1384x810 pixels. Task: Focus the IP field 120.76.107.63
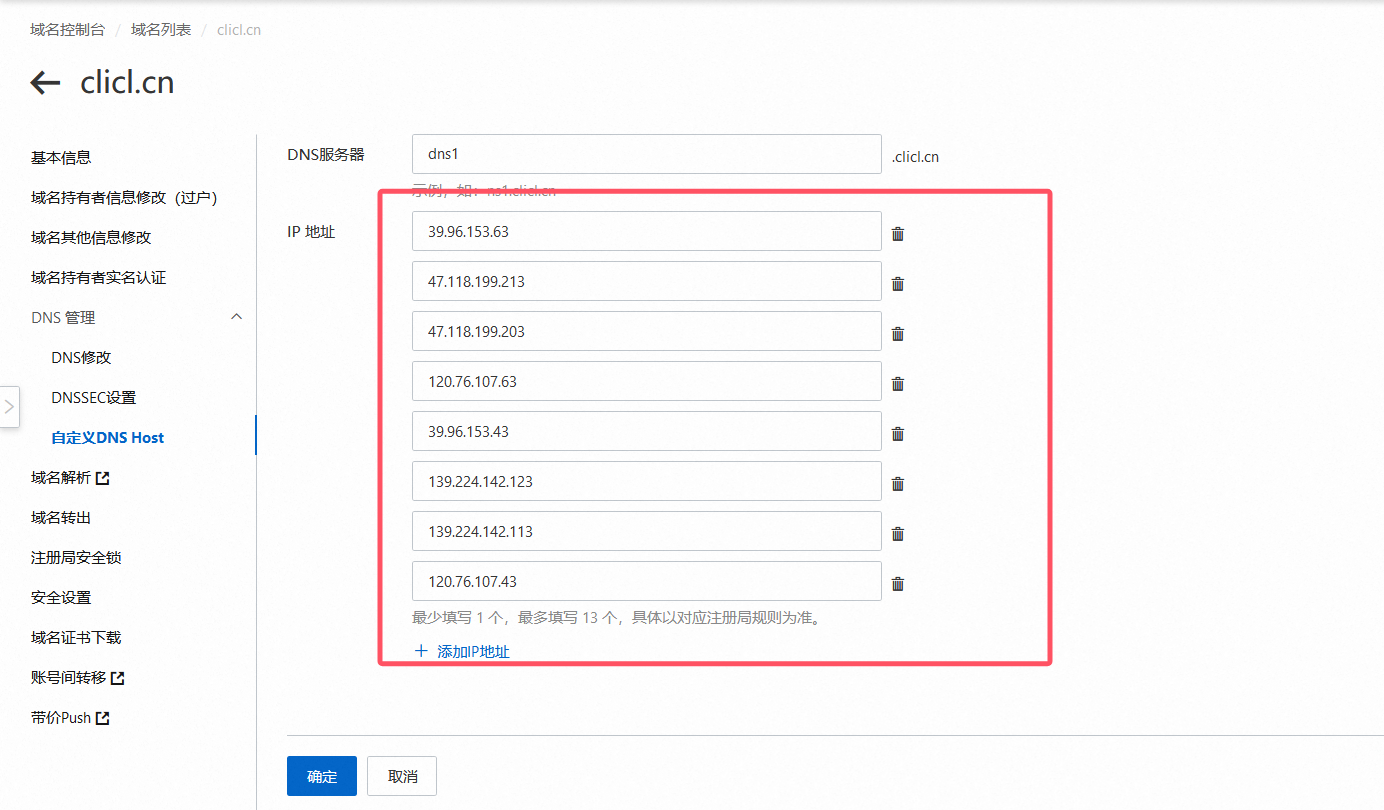tap(647, 381)
